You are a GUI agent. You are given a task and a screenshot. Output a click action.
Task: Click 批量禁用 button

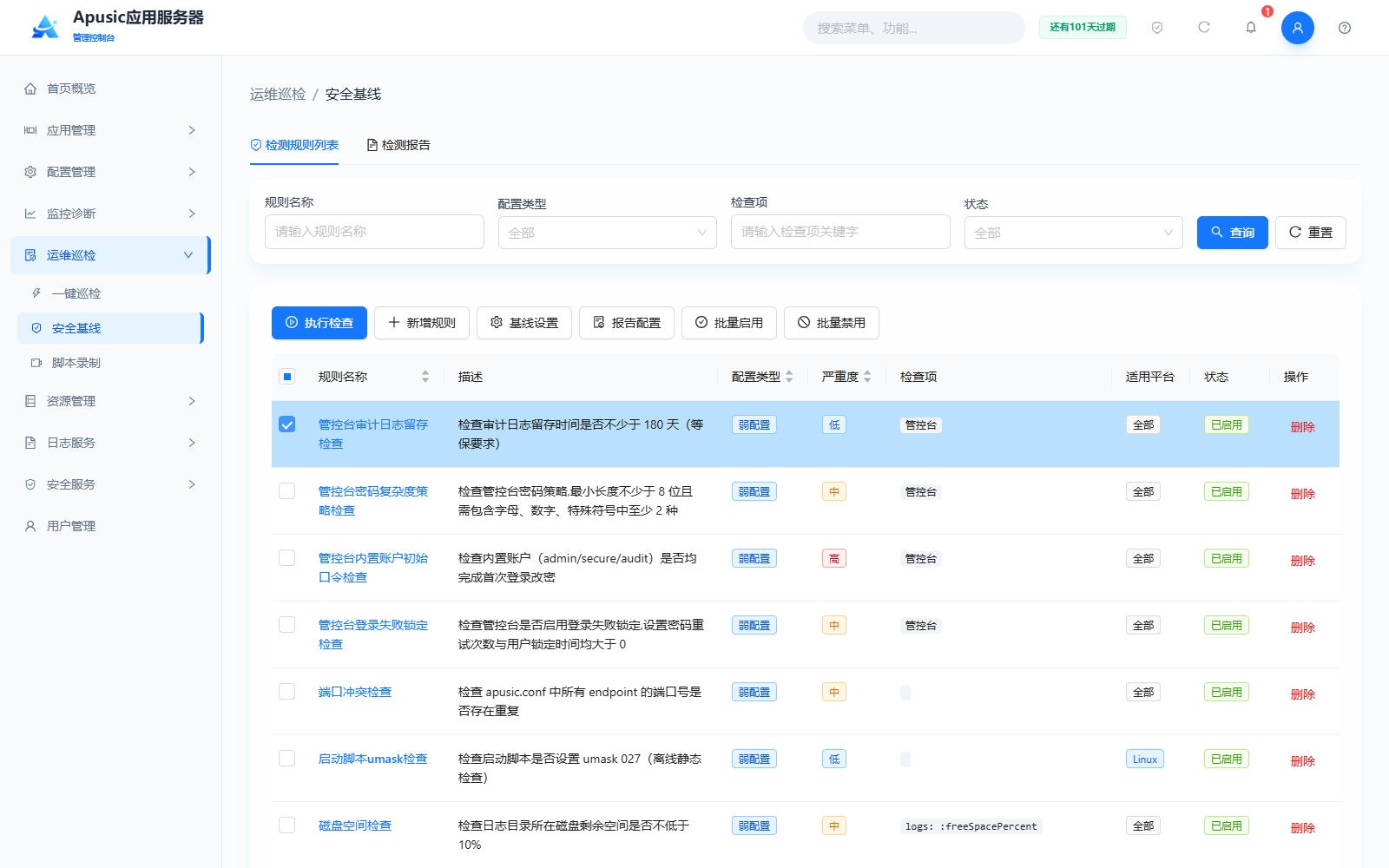832,323
